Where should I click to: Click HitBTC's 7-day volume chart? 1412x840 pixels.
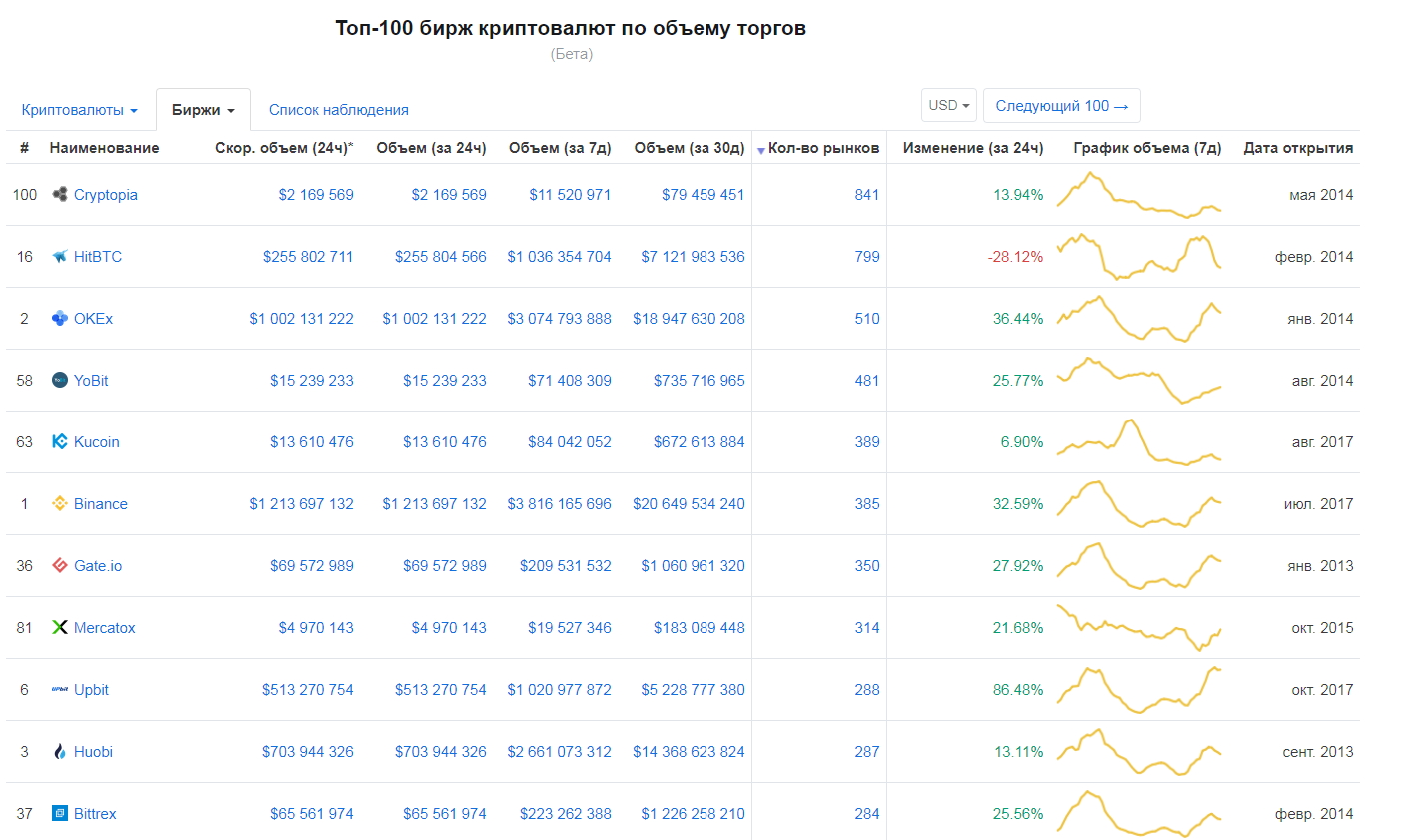tap(1139, 257)
